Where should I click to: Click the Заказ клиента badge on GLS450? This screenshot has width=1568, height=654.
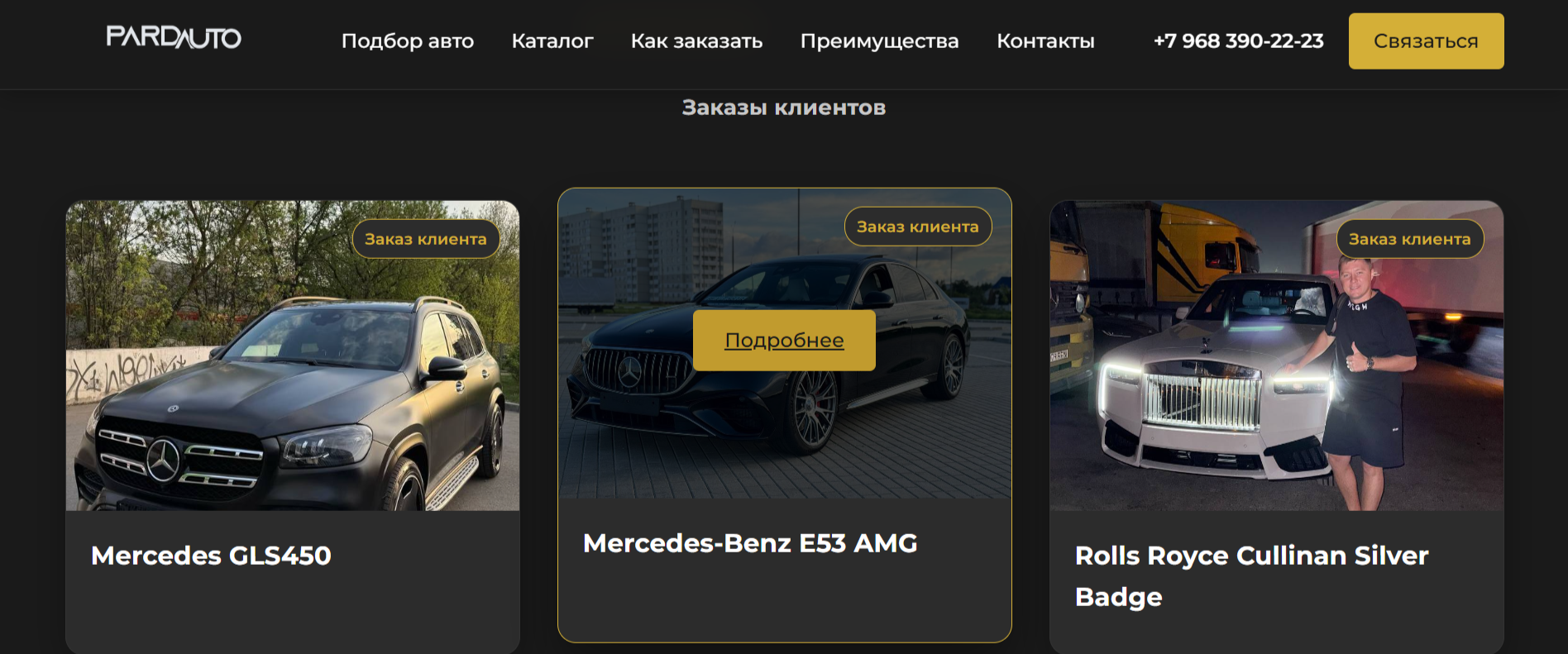426,239
